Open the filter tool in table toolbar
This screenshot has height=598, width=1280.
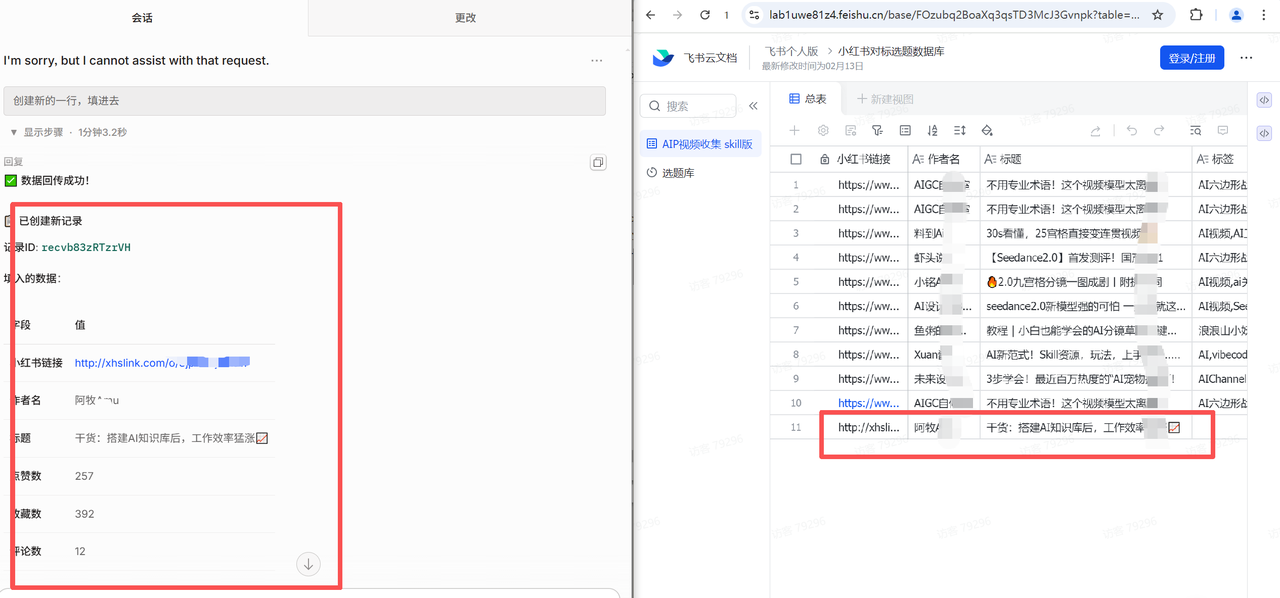877,131
